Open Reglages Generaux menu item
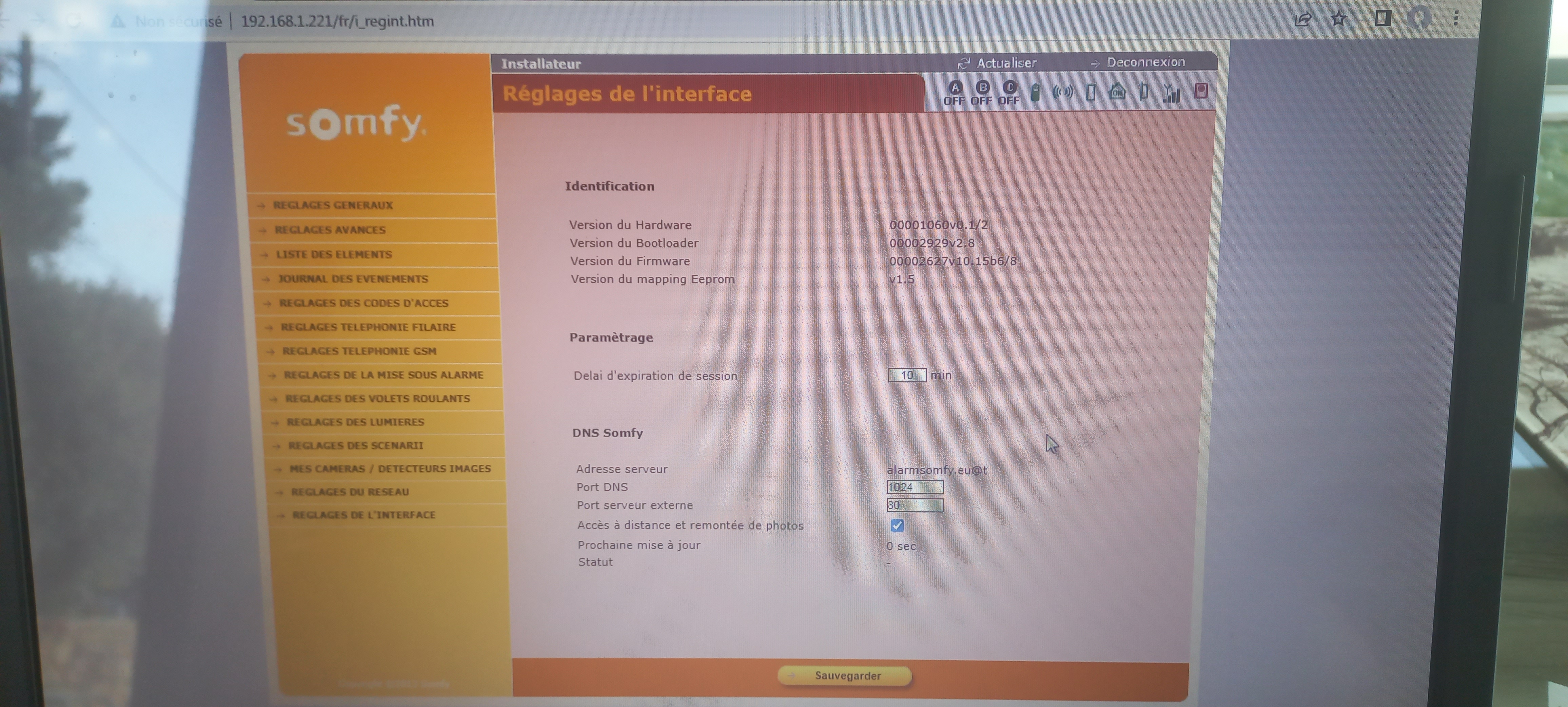 click(x=333, y=205)
